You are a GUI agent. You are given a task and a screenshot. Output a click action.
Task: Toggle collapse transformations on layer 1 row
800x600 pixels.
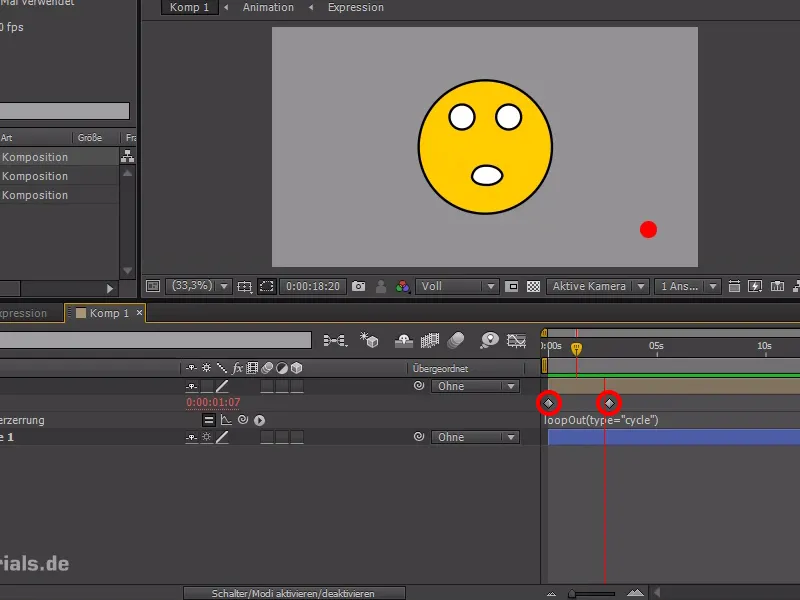(207, 437)
